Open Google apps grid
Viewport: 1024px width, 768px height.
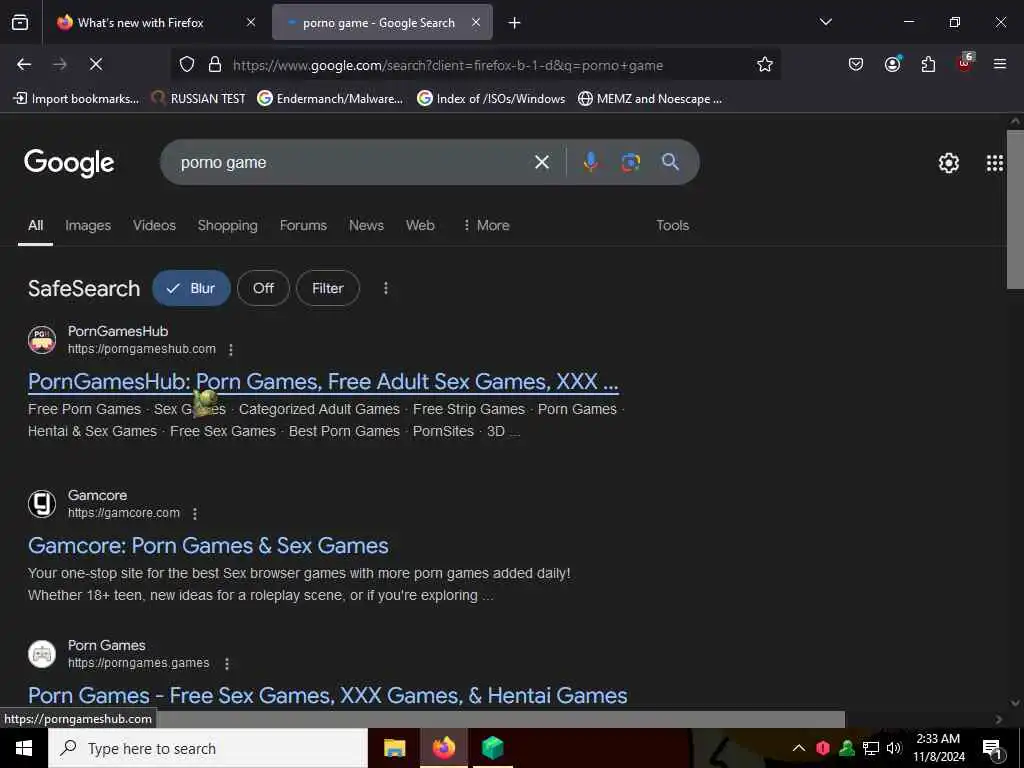click(x=995, y=163)
